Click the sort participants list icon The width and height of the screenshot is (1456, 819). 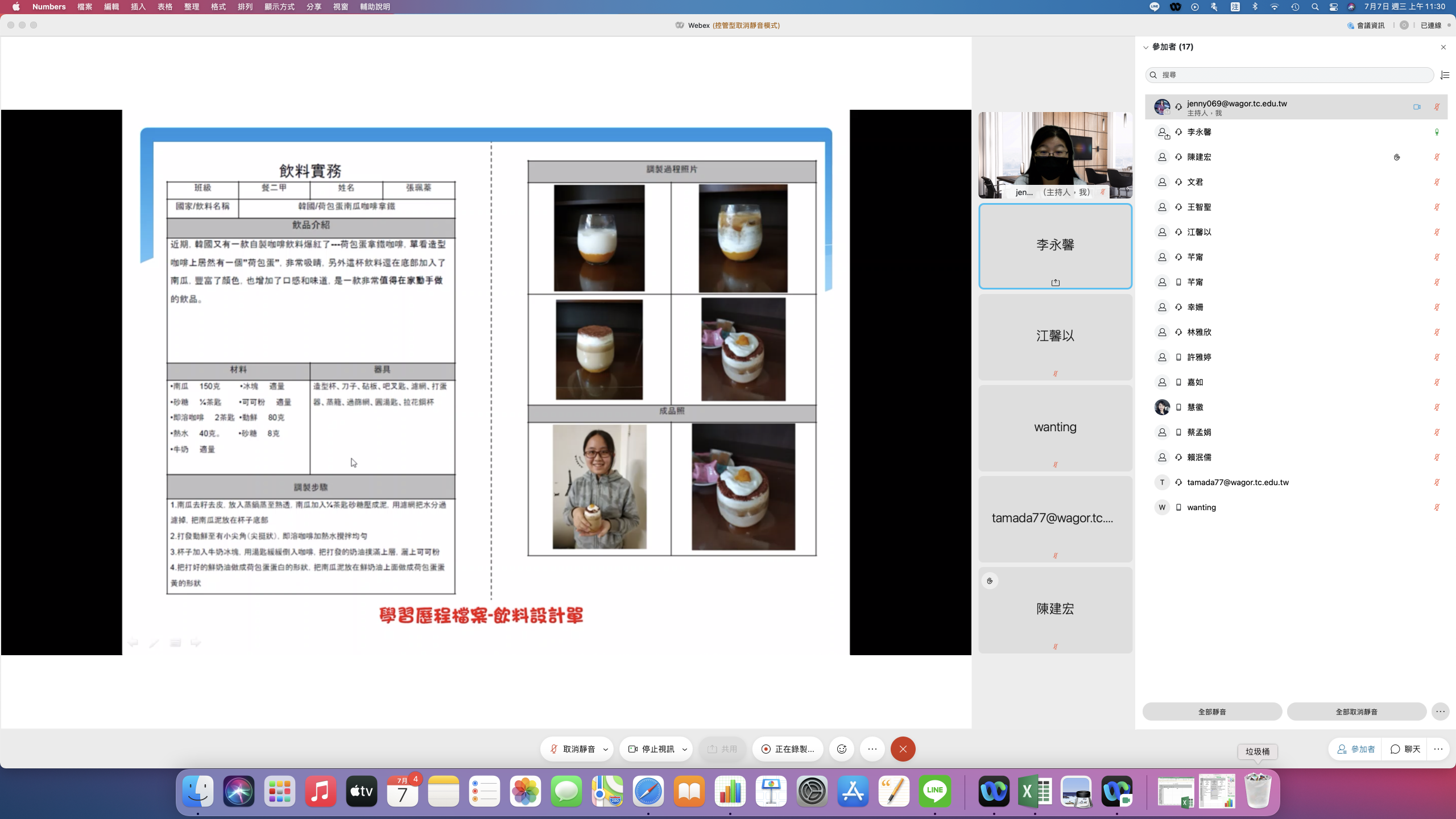click(1445, 75)
